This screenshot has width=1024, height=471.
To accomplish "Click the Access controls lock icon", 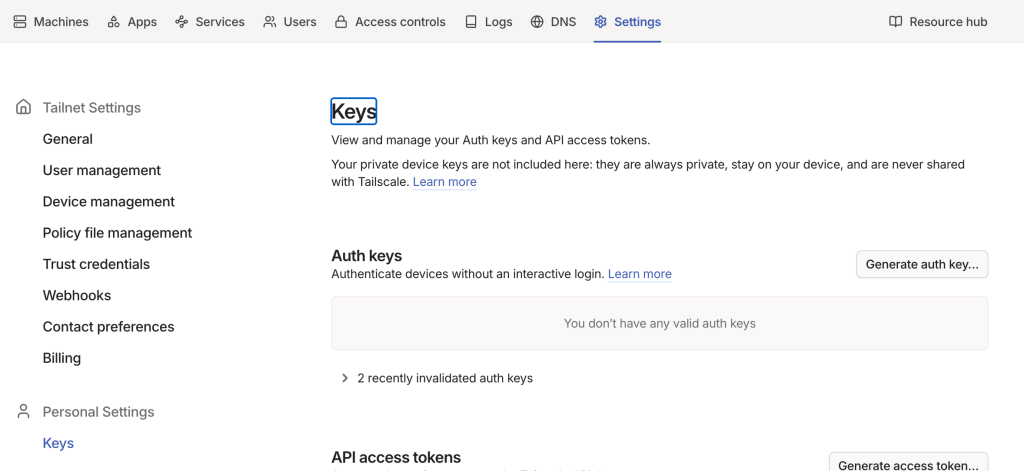I will (x=341, y=21).
